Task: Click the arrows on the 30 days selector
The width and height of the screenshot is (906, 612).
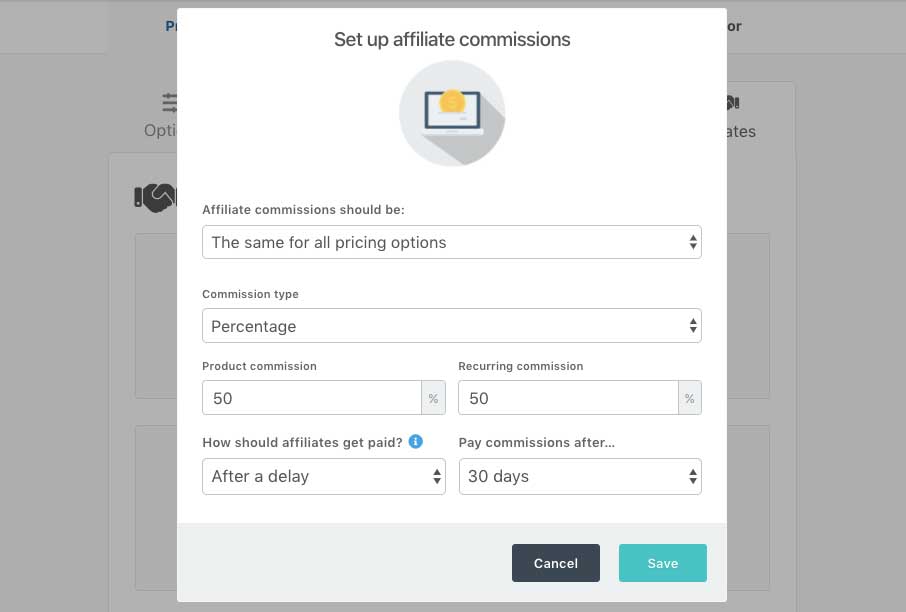Action: 693,476
